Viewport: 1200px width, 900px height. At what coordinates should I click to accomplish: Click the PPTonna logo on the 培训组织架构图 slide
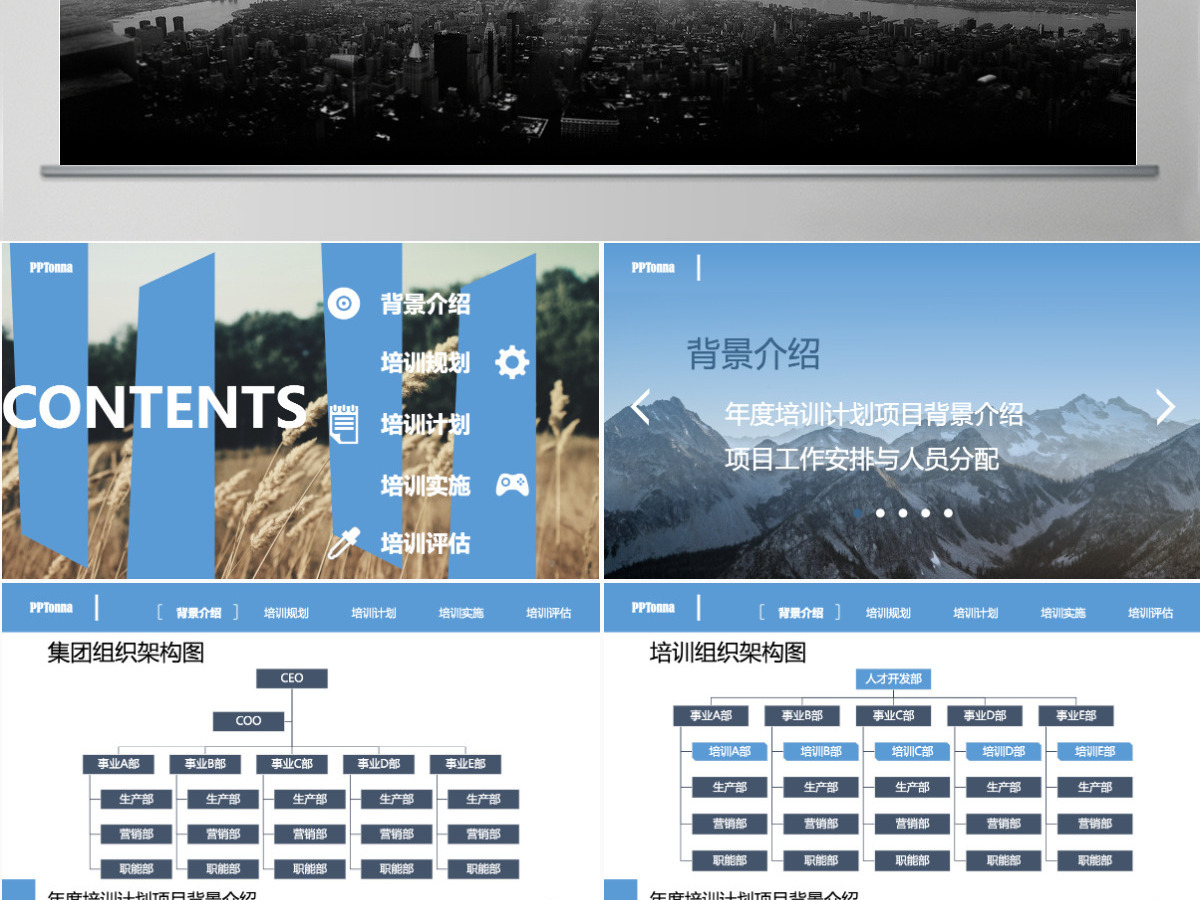pos(653,607)
